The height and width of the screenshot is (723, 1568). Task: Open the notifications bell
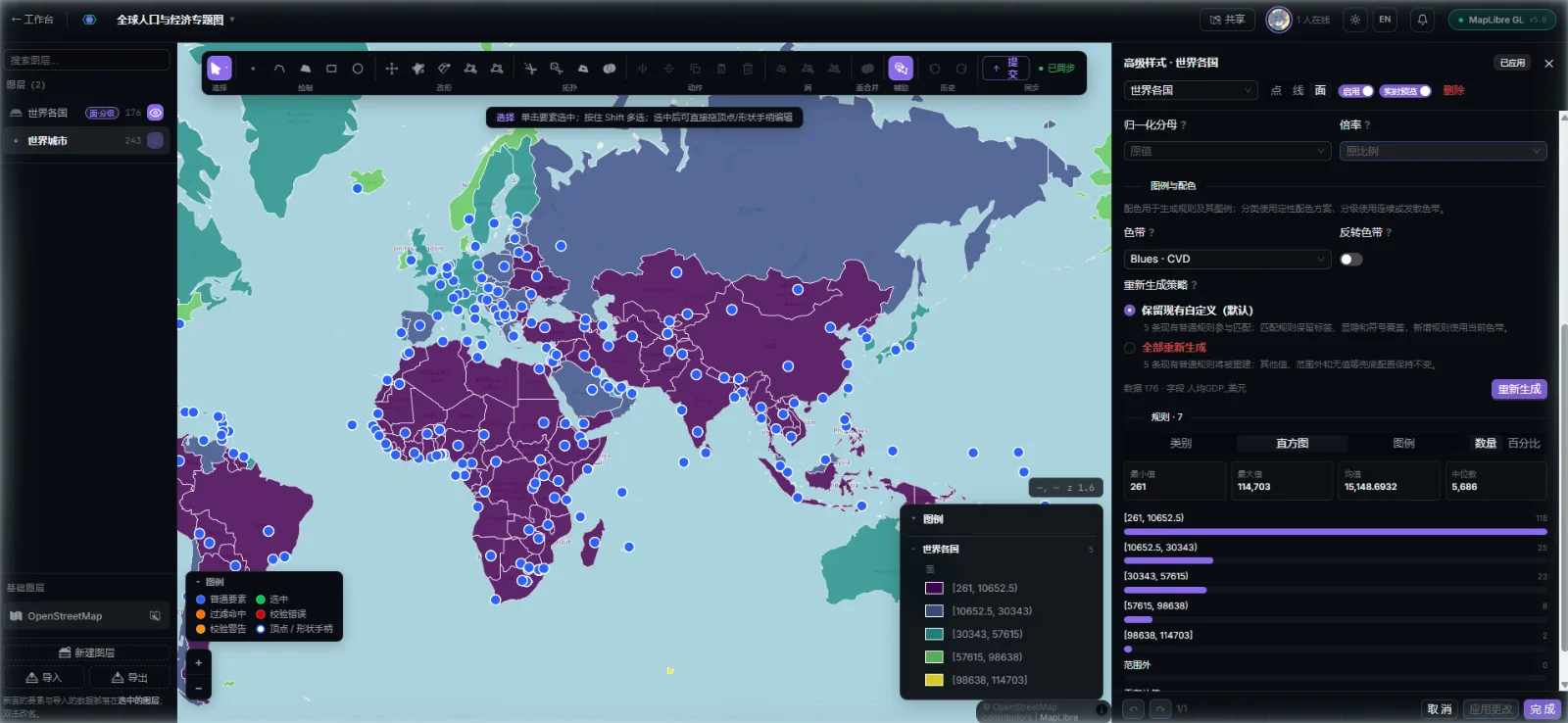(x=1423, y=20)
